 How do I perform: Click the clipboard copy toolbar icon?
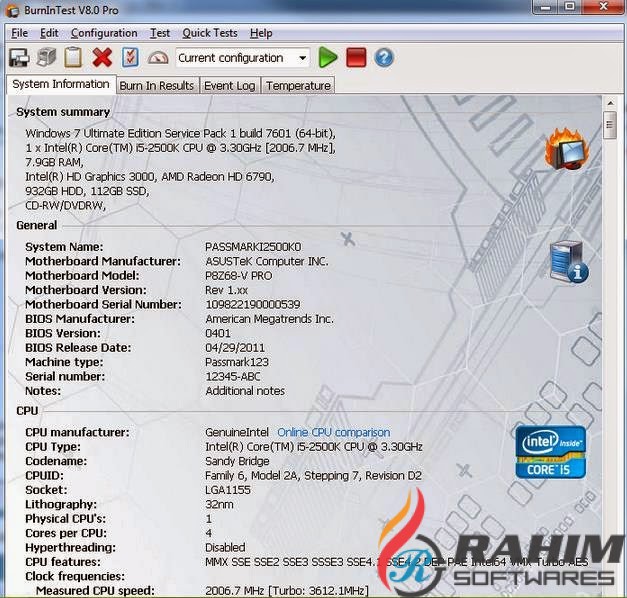coord(74,58)
